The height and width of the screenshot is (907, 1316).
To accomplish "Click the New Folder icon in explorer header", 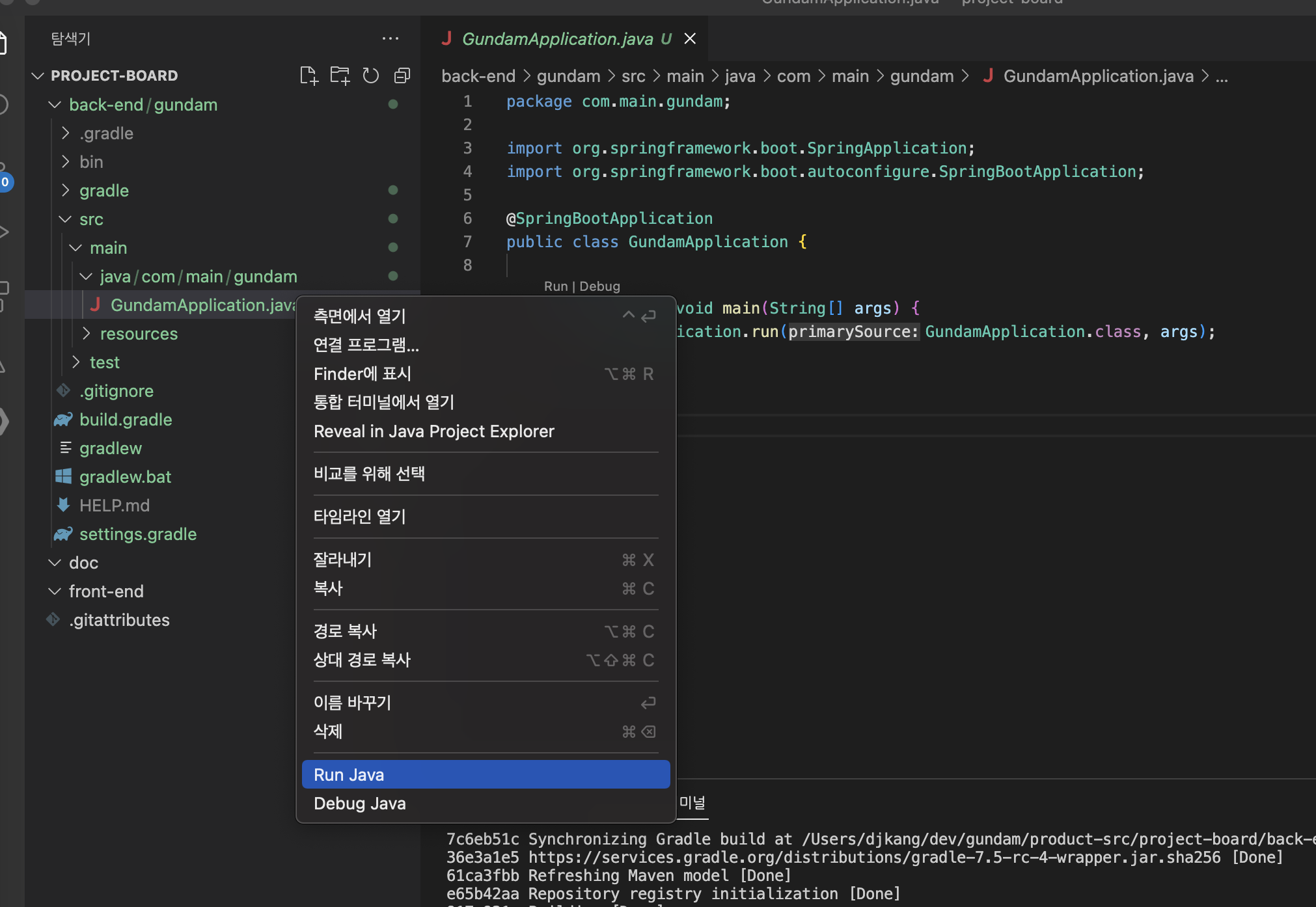I will click(340, 75).
